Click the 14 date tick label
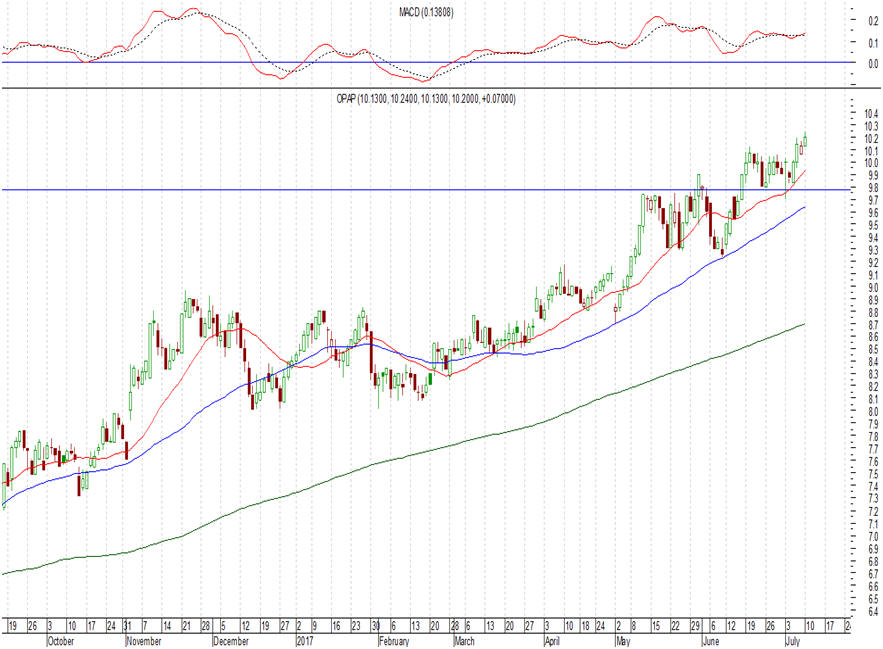Viewport: 883px width, 649px height. point(167,626)
